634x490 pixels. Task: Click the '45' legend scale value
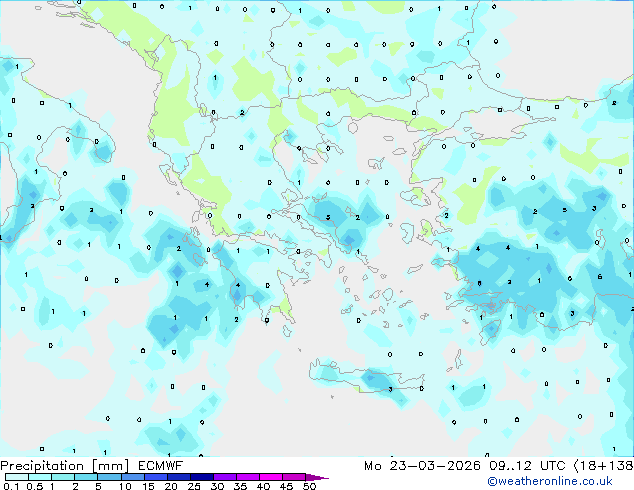286,486
